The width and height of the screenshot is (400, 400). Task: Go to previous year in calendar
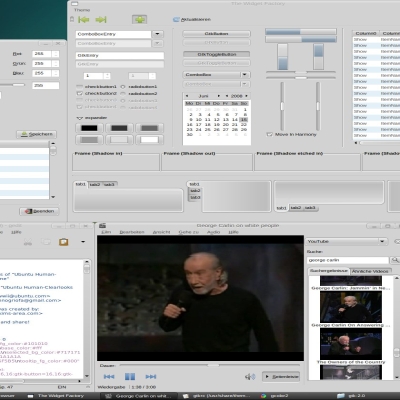[x=227, y=96]
